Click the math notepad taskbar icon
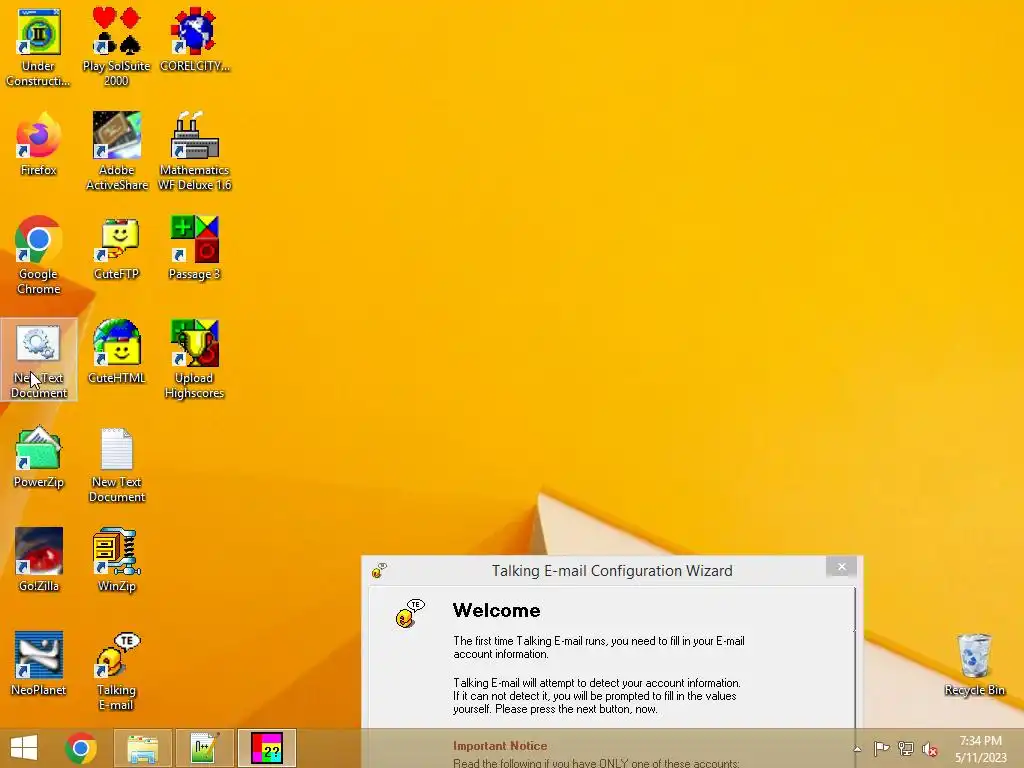Screen dimensions: 1024x768 [x=204, y=748]
